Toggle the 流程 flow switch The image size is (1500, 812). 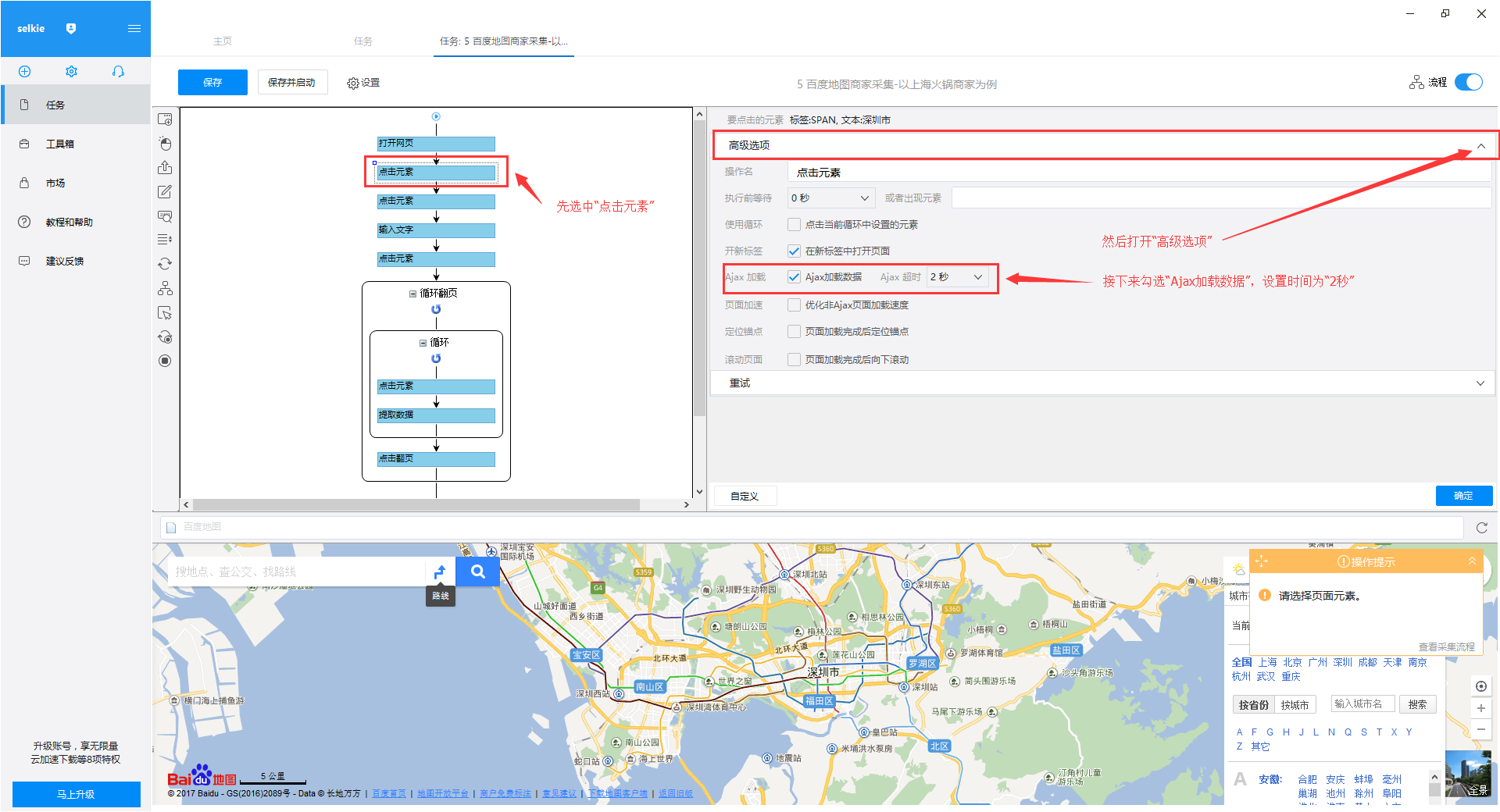click(1469, 82)
